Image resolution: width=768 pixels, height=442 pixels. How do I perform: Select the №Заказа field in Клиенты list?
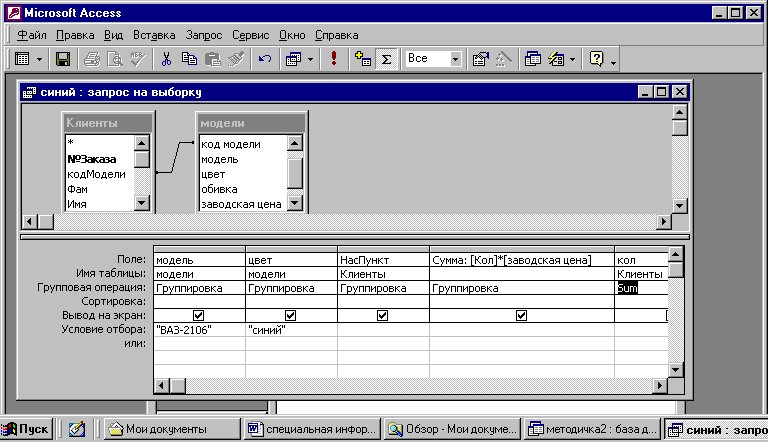[99, 159]
